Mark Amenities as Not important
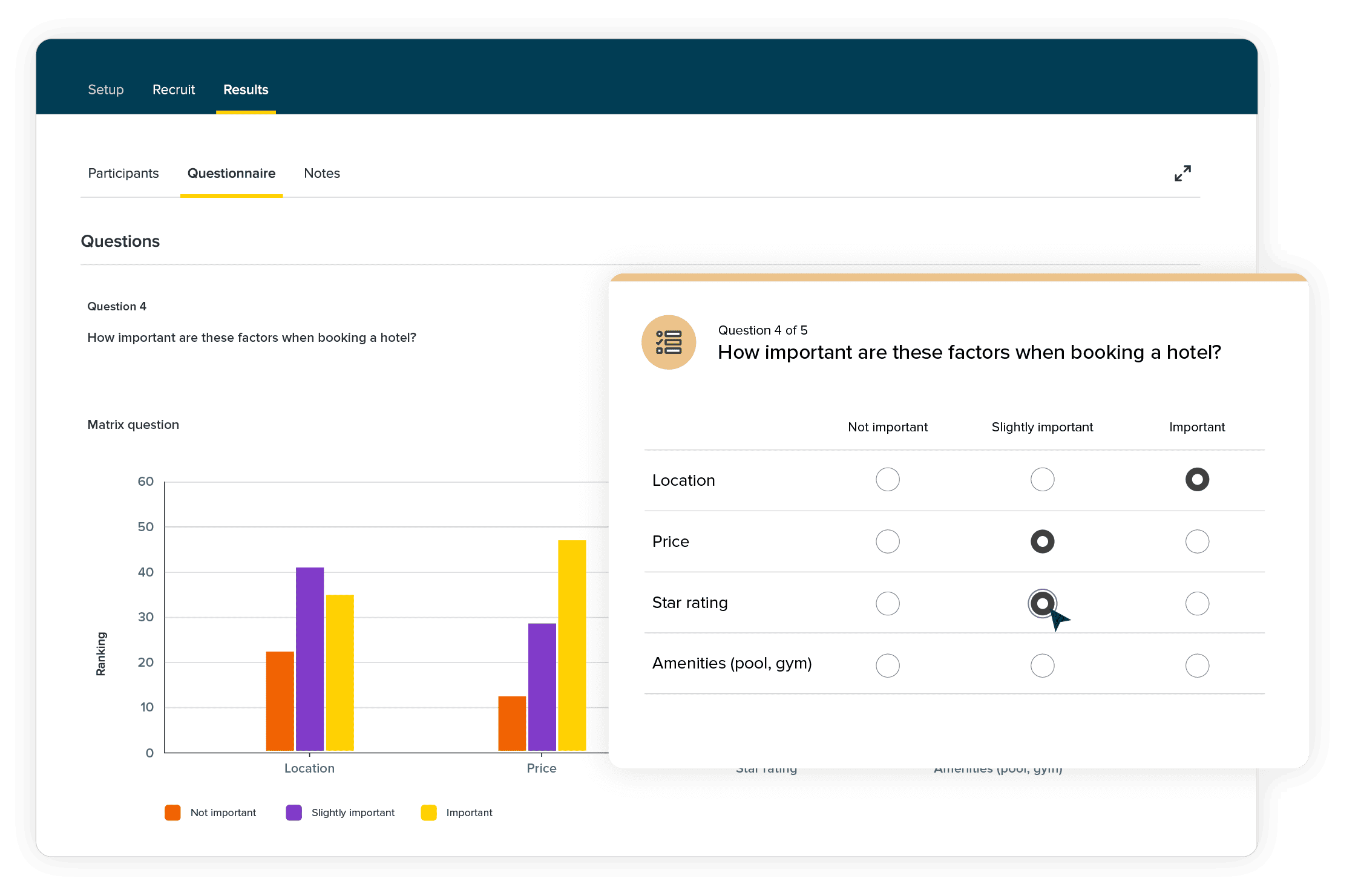Viewport: 1361px width, 896px height. (x=887, y=665)
